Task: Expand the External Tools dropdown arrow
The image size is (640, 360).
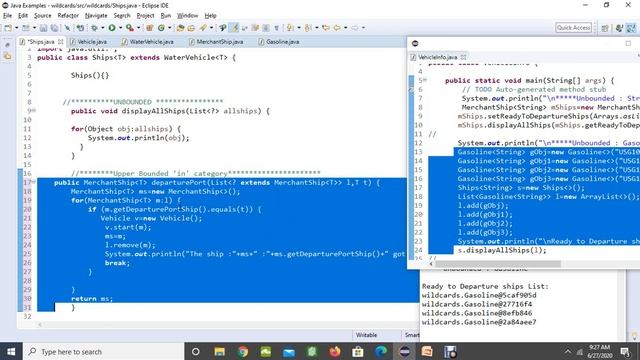Action: coord(139,28)
